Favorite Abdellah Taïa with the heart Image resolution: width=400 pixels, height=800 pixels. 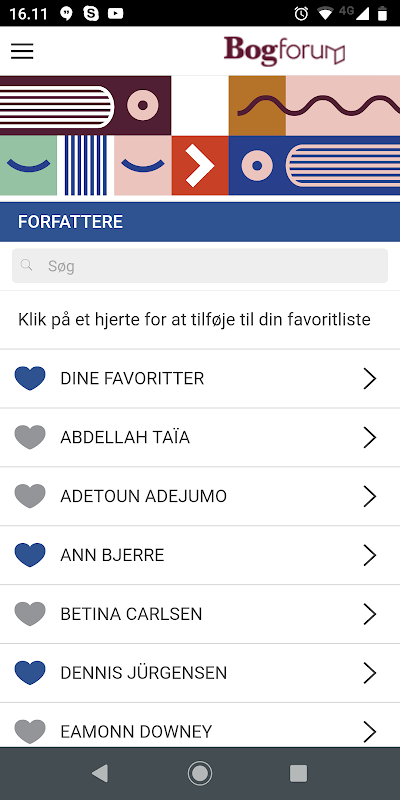(x=30, y=437)
